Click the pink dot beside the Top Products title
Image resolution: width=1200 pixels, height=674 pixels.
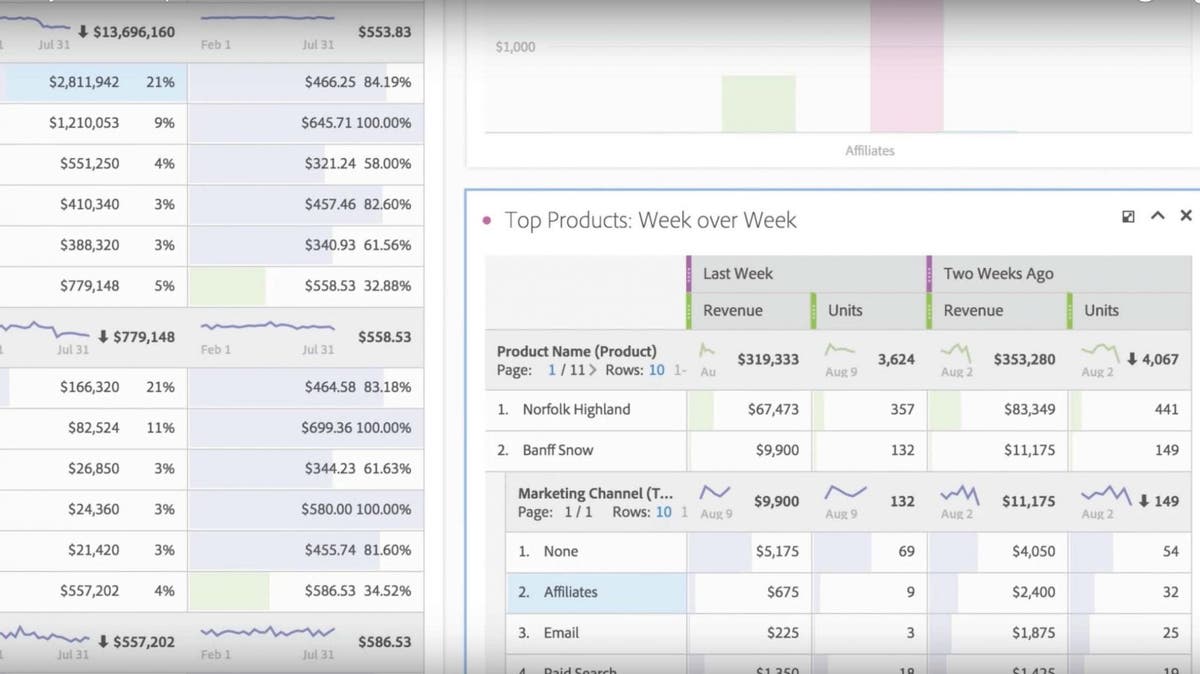click(487, 220)
